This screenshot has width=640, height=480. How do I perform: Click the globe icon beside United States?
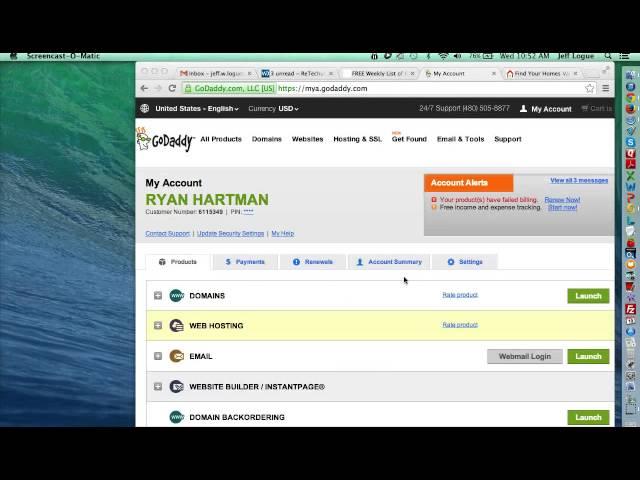[144, 109]
